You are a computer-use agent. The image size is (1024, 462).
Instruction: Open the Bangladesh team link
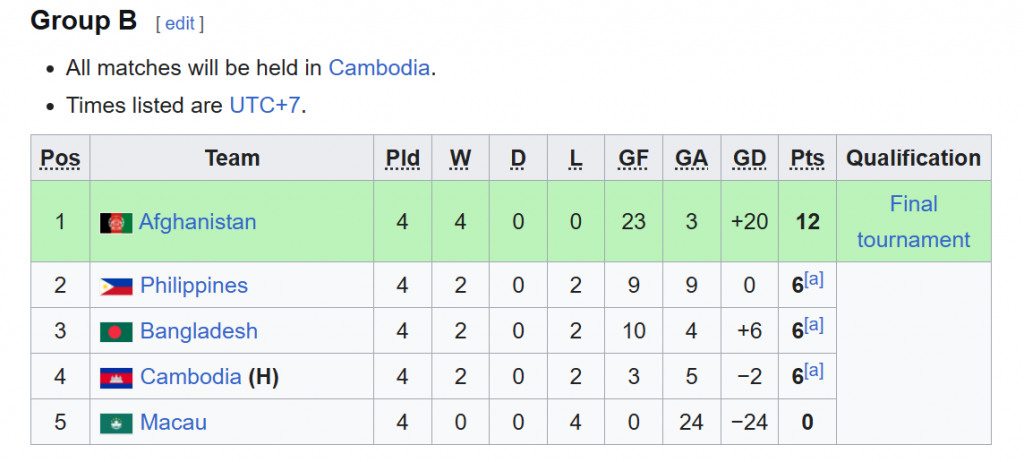point(199,331)
